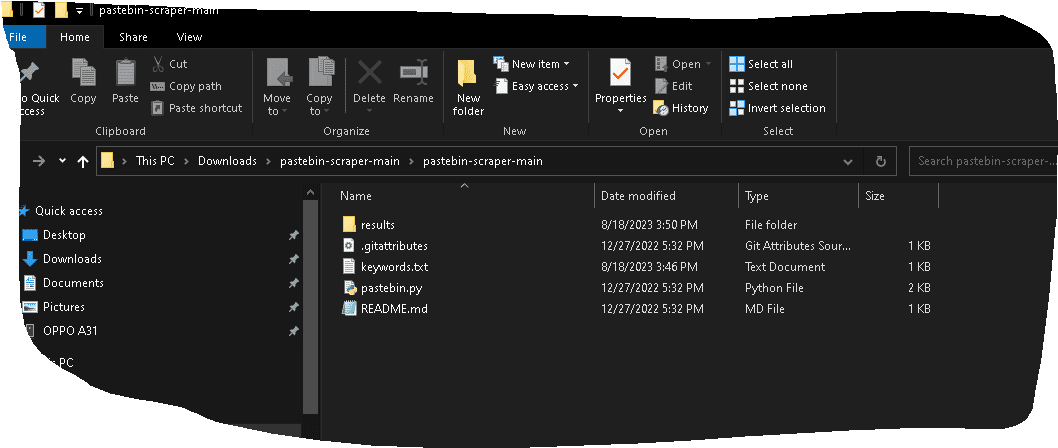The image size is (1058, 448).
Task: Click the Refresh button
Action: 881,161
